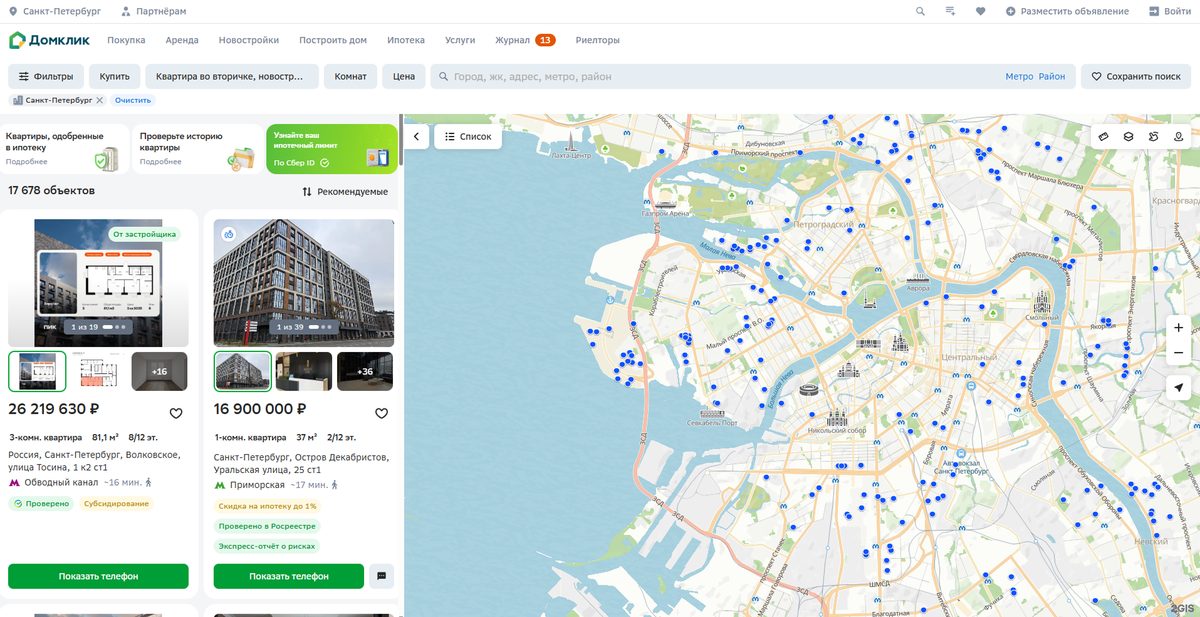Click Очистить to clear filters

[x=133, y=100]
